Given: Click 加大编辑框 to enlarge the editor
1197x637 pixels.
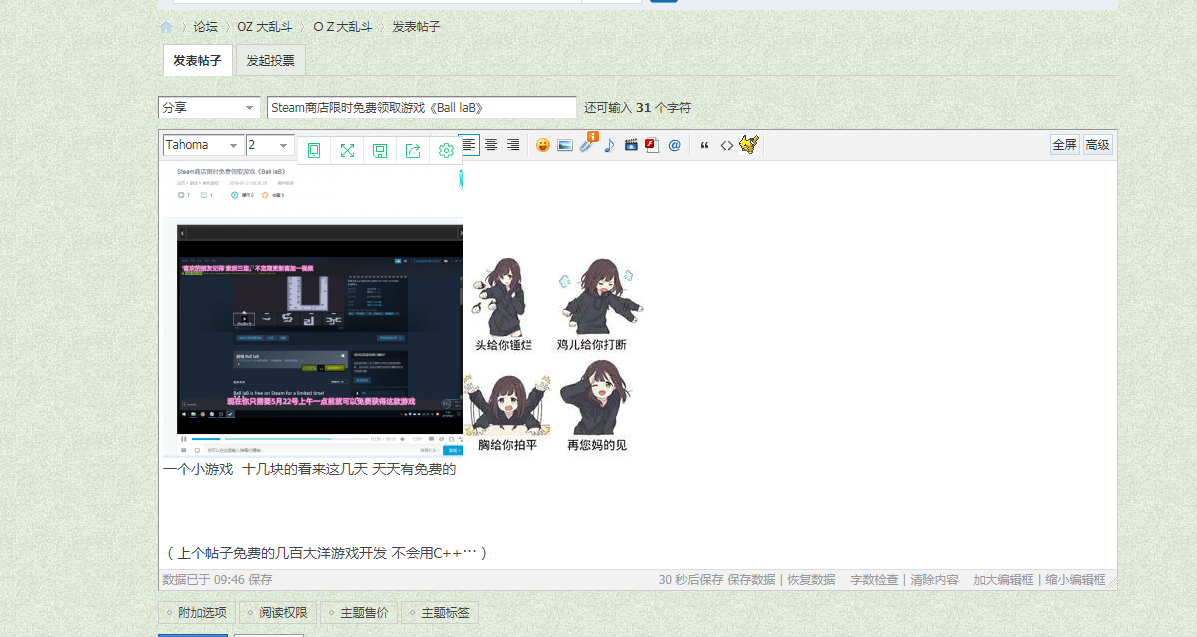Looking at the screenshot, I should 1003,580.
